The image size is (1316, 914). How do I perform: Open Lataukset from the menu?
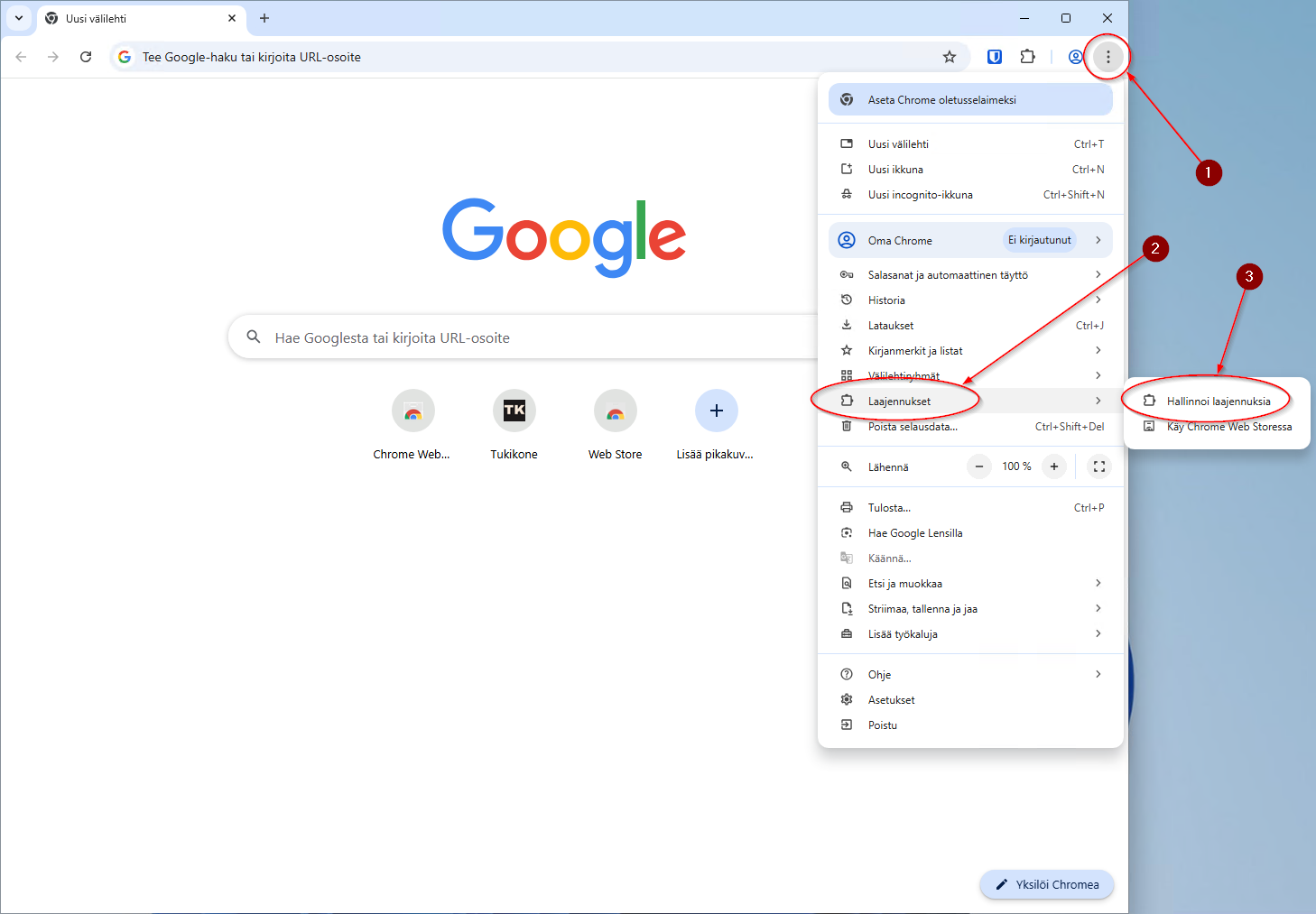coord(970,326)
